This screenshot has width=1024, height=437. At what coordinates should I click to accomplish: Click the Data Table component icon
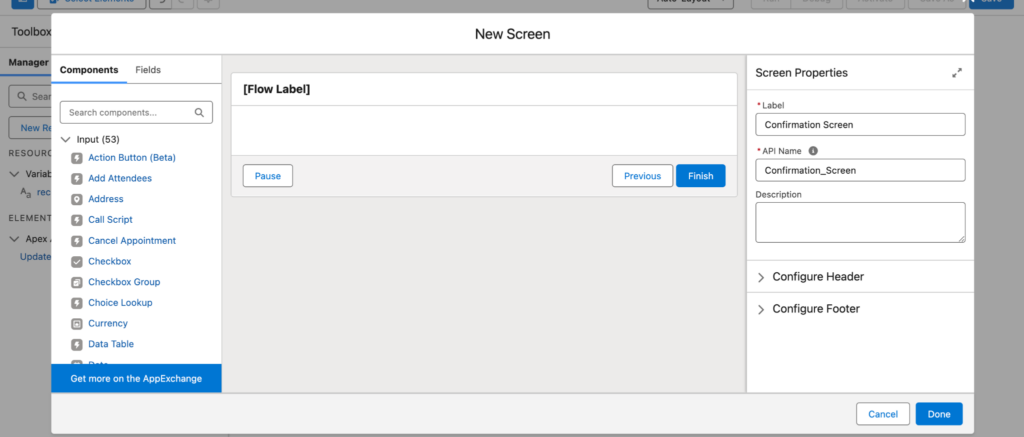[x=77, y=344]
